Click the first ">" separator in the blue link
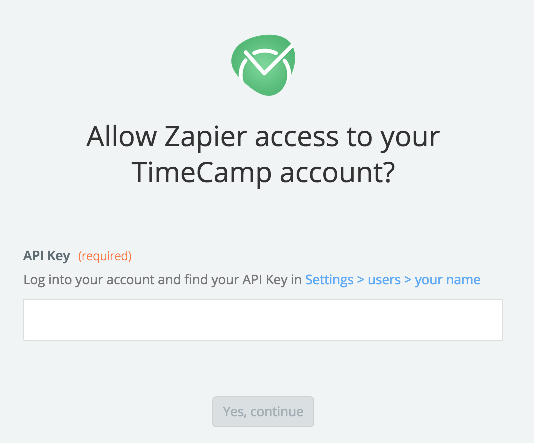Screen dimensions: 534x443 pyautogui.click(x=361, y=280)
